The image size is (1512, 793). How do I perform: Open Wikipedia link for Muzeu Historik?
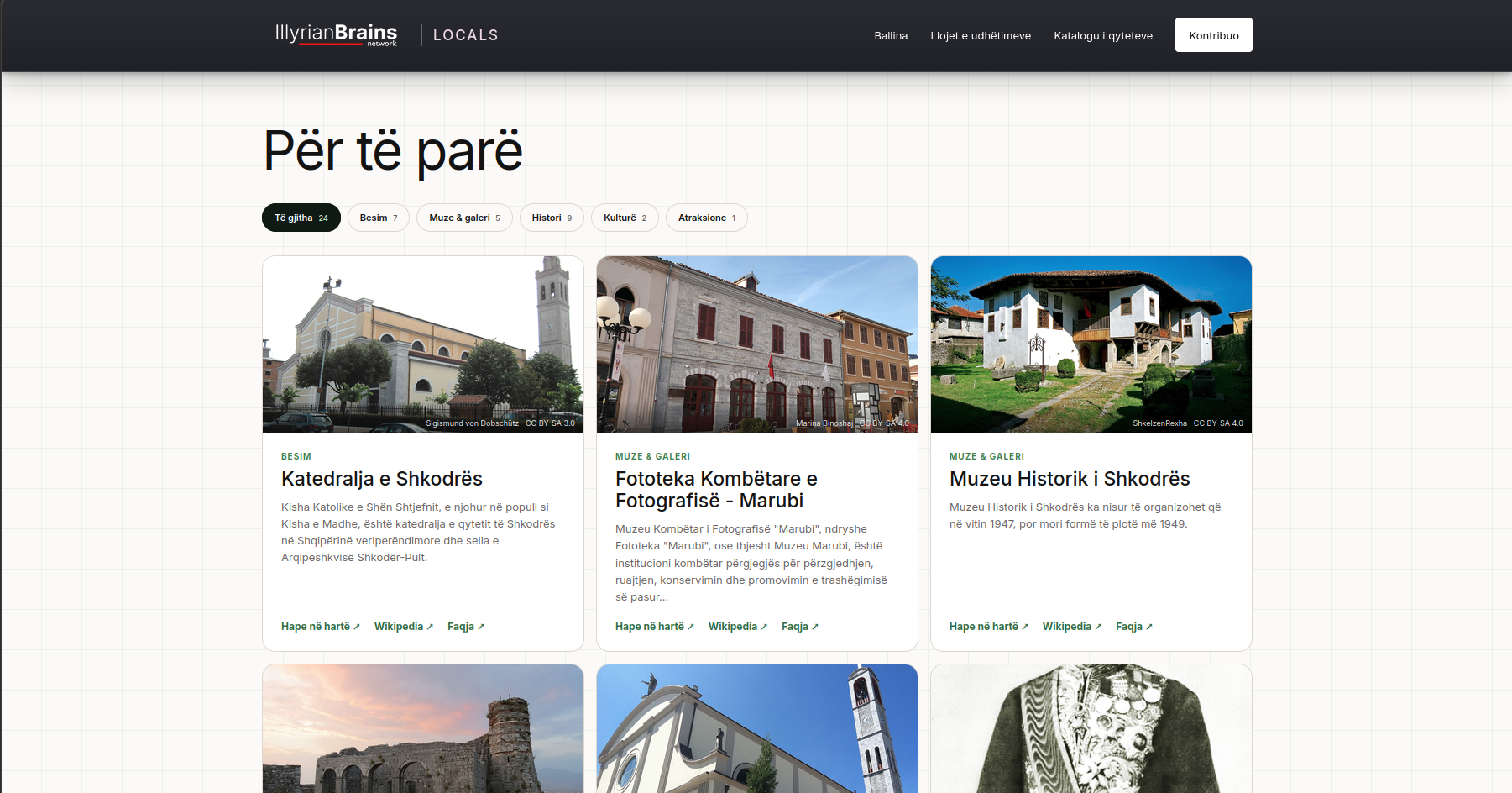click(x=1072, y=627)
